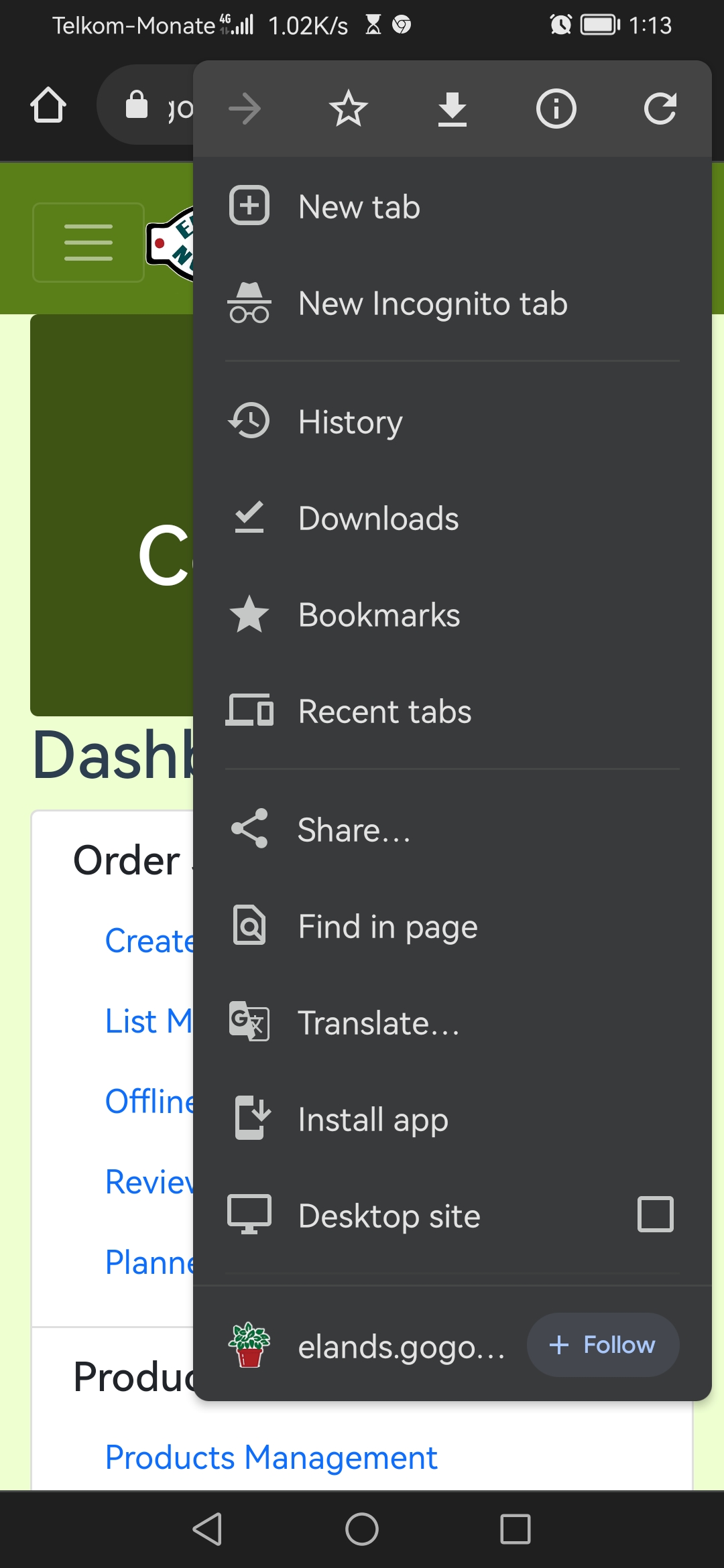Open a New Incognito tab
Viewport: 724px width, 1568px height.
click(x=432, y=304)
